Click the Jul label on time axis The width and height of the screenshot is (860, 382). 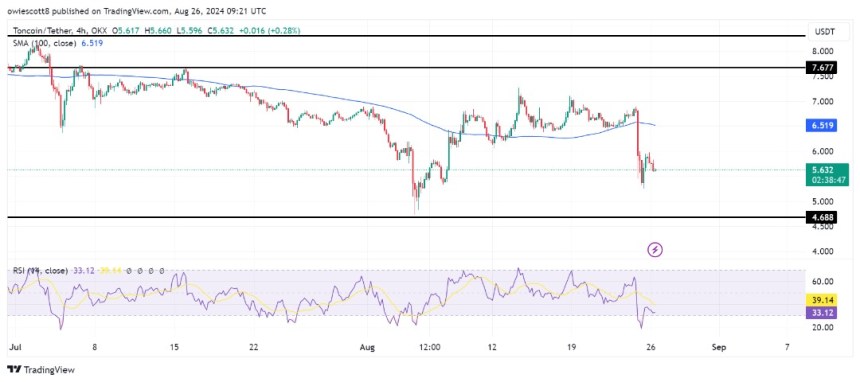point(12,347)
